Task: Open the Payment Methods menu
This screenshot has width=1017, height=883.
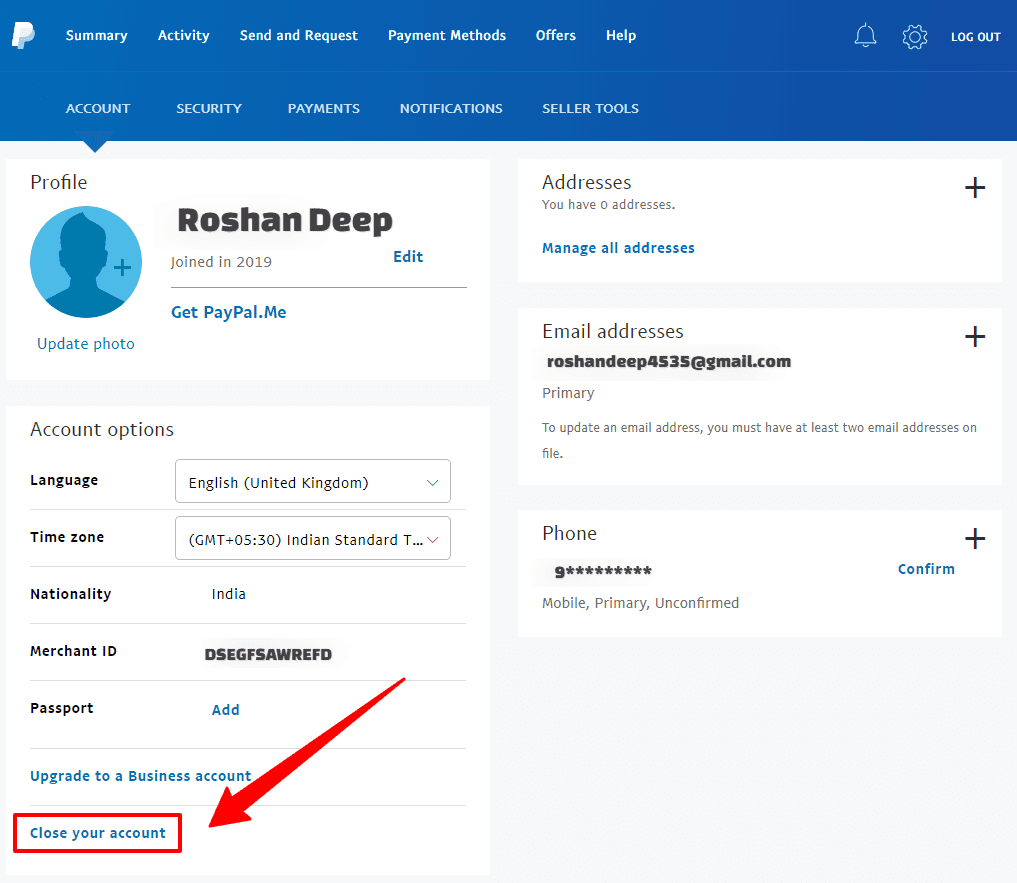Action: click(x=446, y=35)
